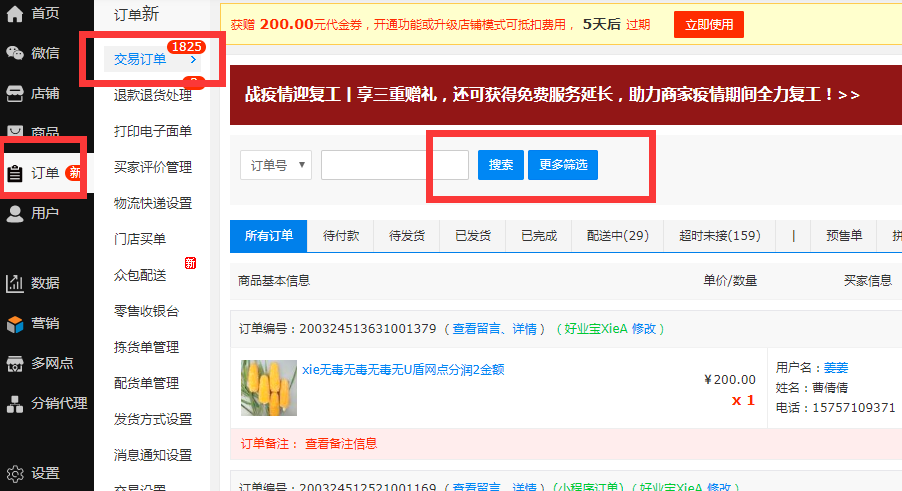Viewport: 902px width, 491px height.
Task: Click the red 立即使用 button
Action: point(709,25)
